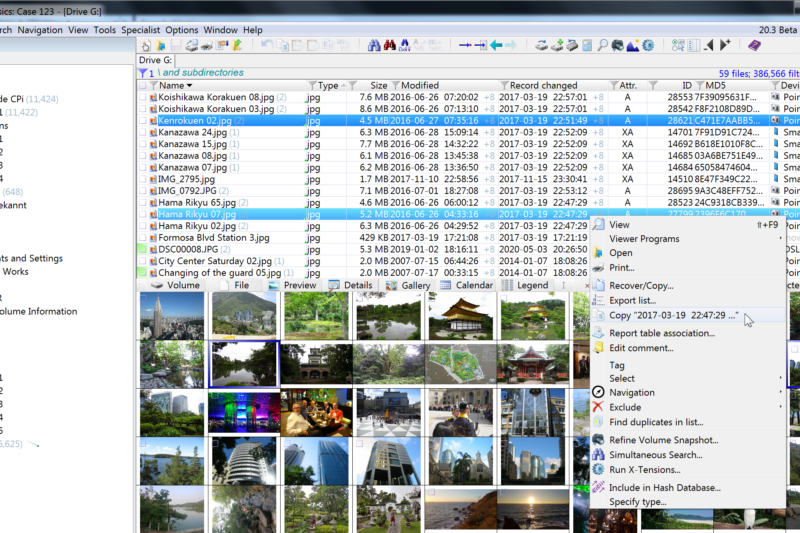
Task: Click the Name column sort arrow
Action: (x=189, y=86)
